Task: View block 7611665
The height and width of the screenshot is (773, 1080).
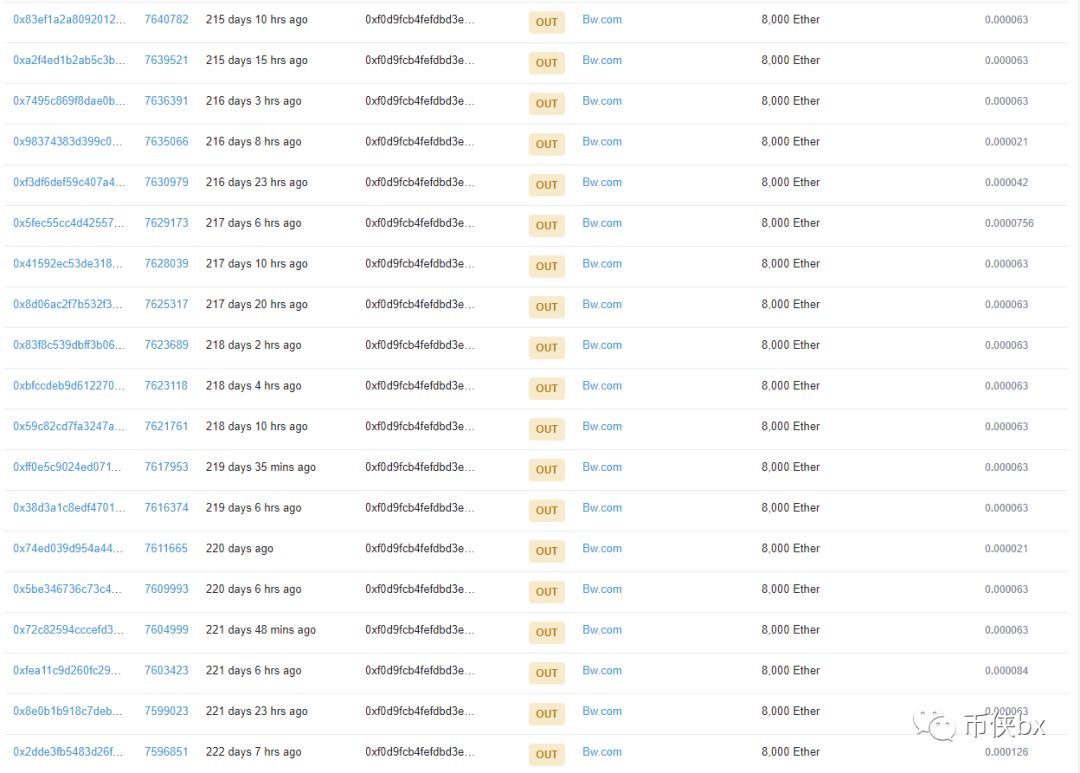Action: tap(166, 548)
